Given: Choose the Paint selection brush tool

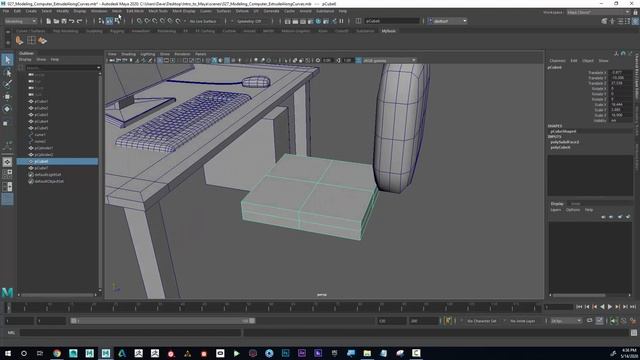Looking at the screenshot, I should pyautogui.click(x=7, y=84).
